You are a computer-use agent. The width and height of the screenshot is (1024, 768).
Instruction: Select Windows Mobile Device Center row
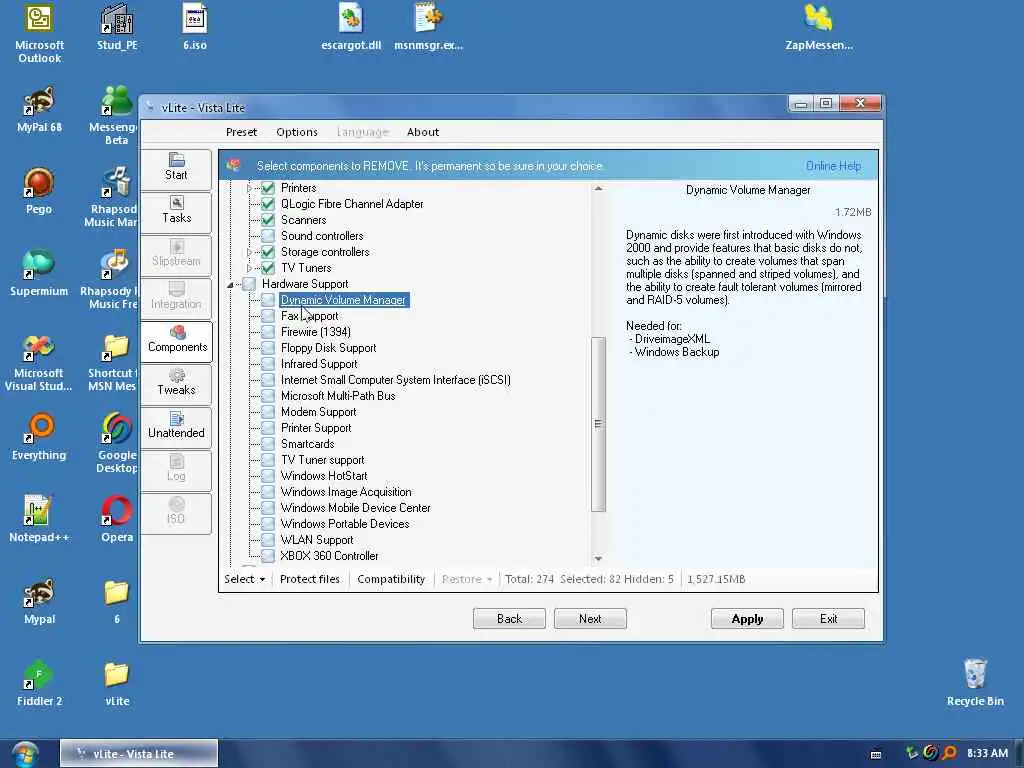[x=355, y=508]
